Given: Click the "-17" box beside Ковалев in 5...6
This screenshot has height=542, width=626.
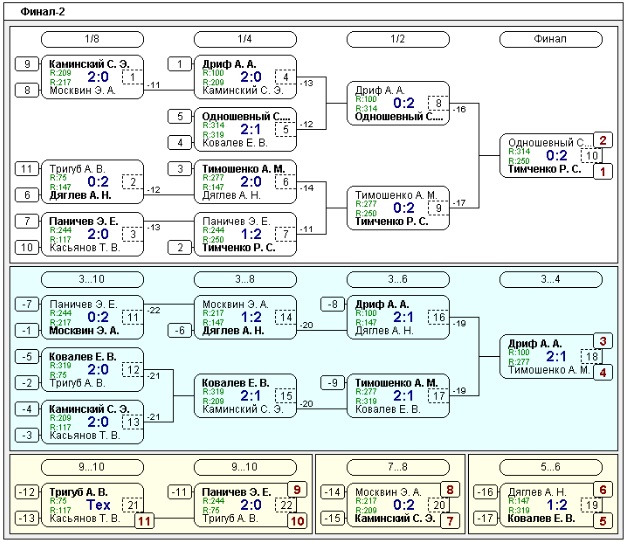Looking at the screenshot, I should click(x=485, y=518).
